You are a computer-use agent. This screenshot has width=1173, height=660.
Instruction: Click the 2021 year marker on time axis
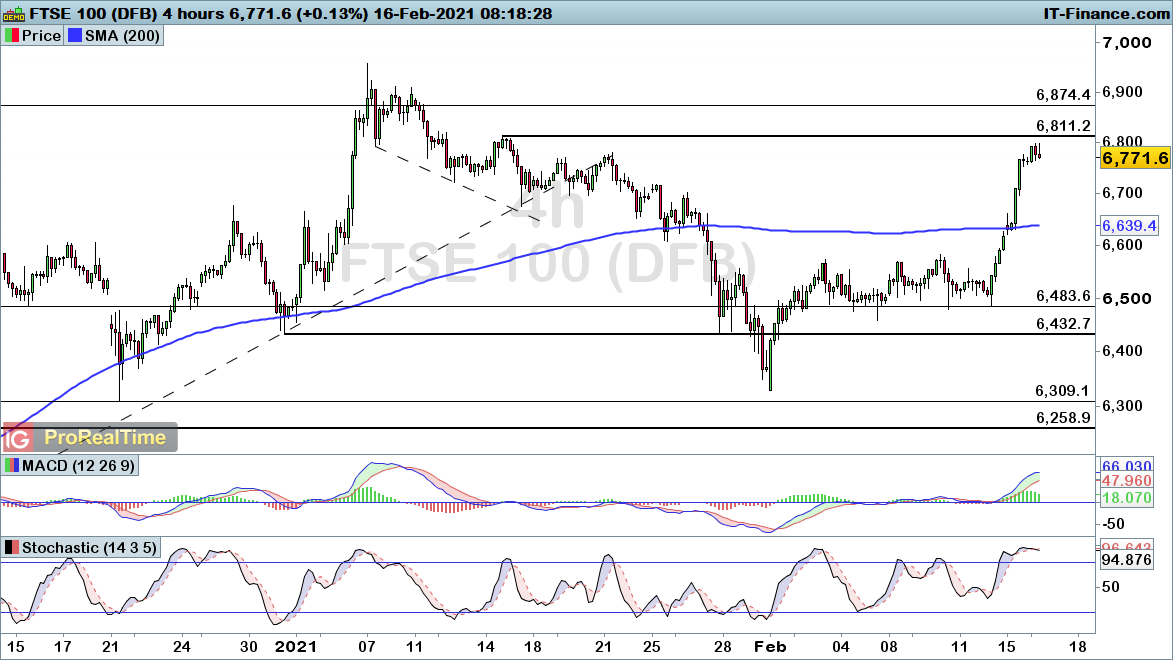[296, 646]
